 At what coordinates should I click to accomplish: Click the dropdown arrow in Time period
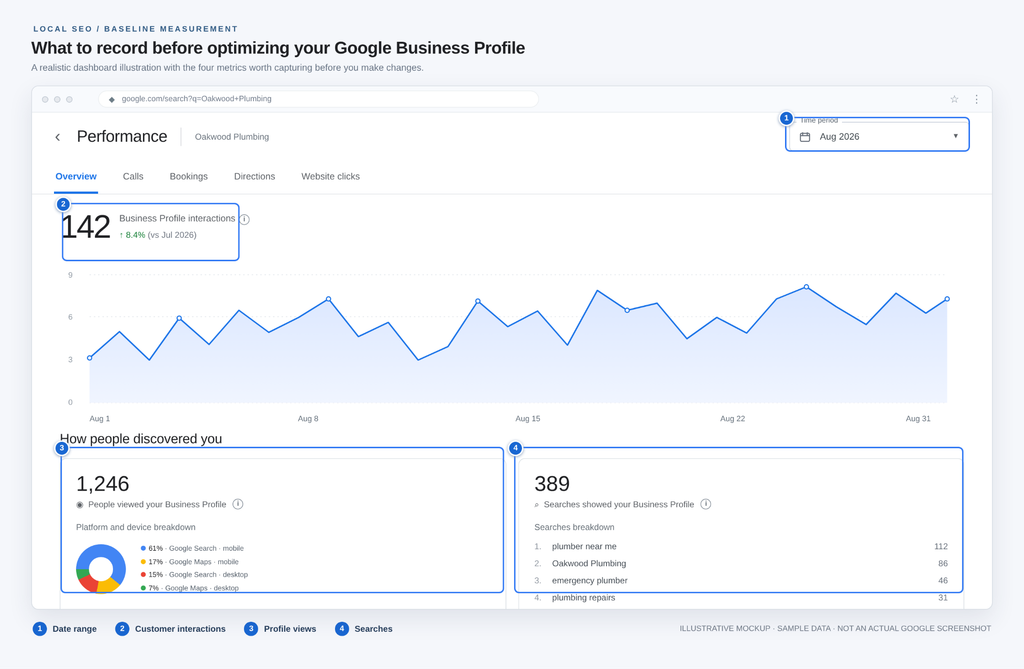[x=955, y=136]
